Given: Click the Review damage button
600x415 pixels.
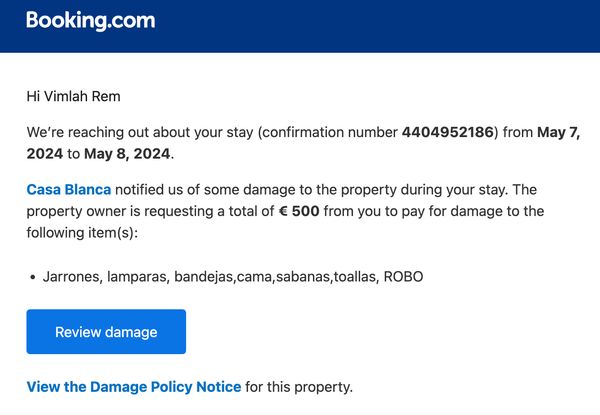Looking at the screenshot, I should coord(106,332).
